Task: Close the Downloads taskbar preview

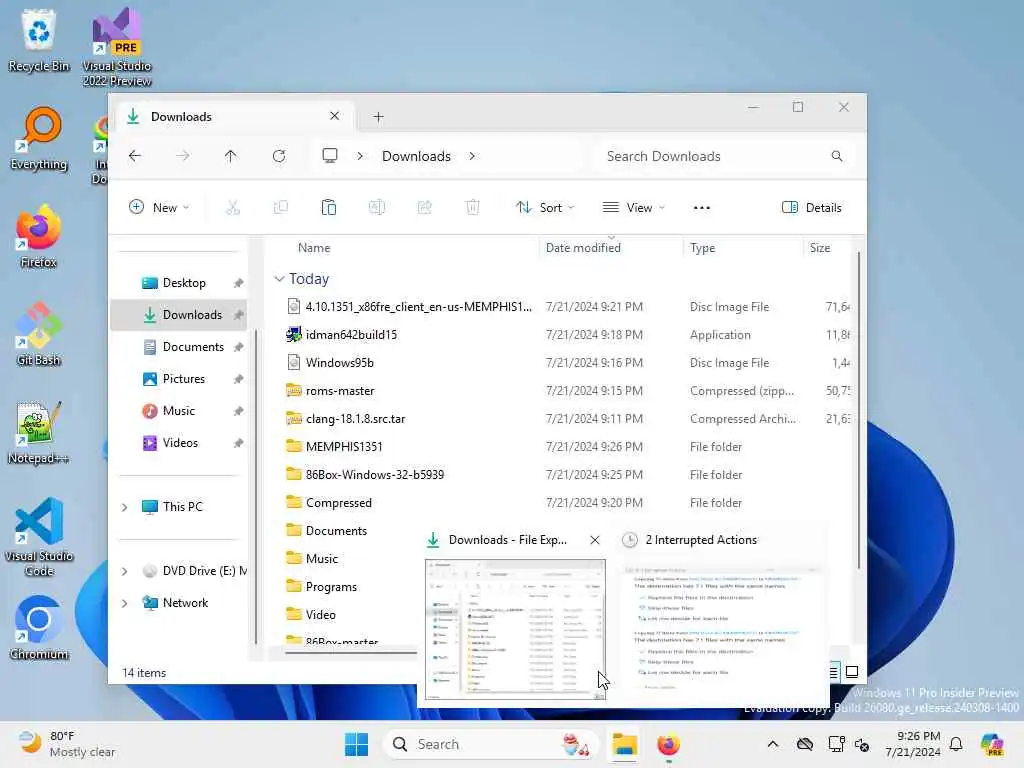Action: (594, 540)
